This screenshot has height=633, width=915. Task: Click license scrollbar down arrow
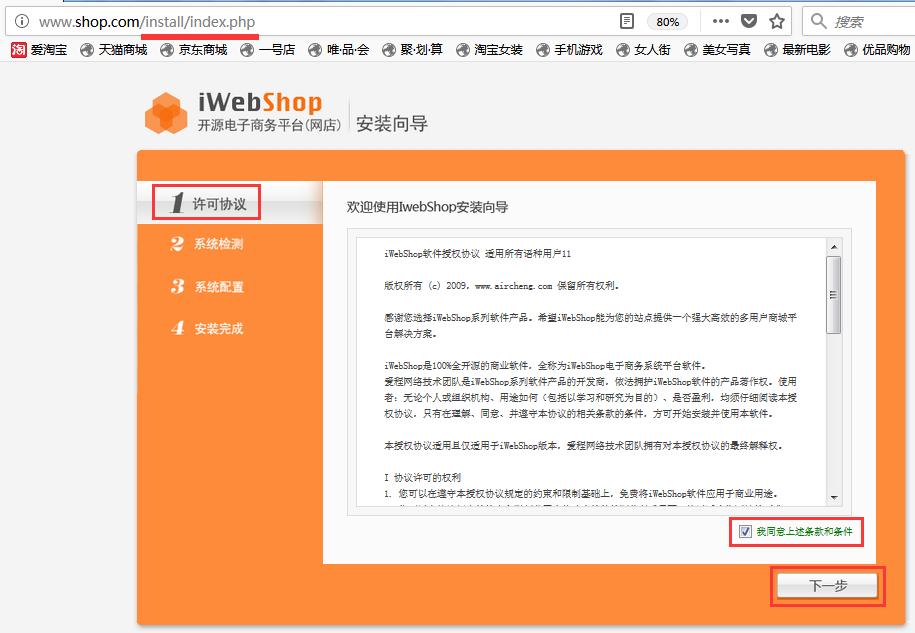click(x=834, y=498)
